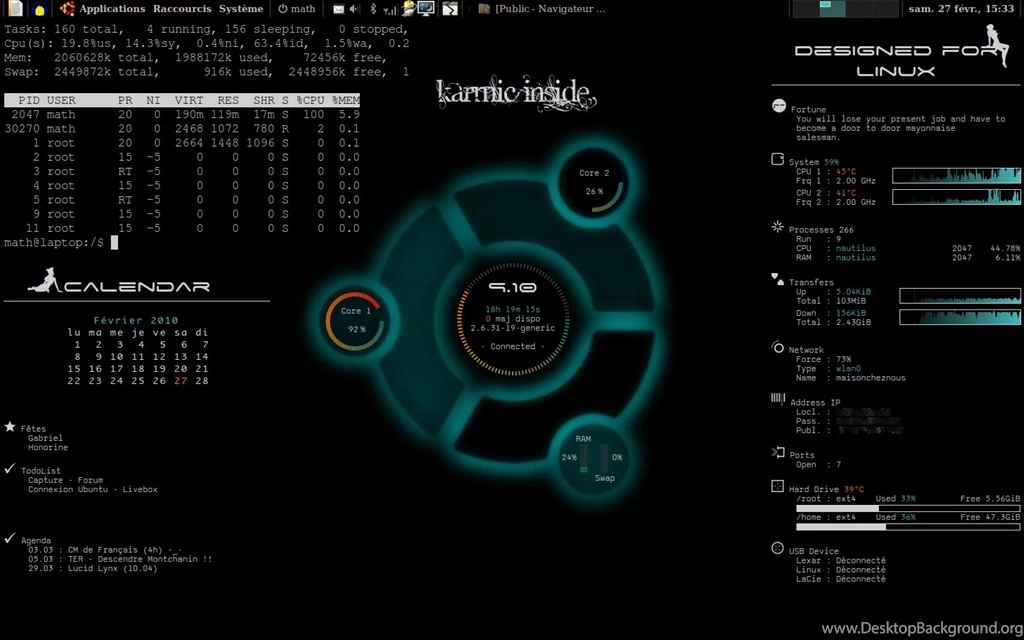Click the Fortune widget icon
This screenshot has width=1024, height=640.
(778, 106)
